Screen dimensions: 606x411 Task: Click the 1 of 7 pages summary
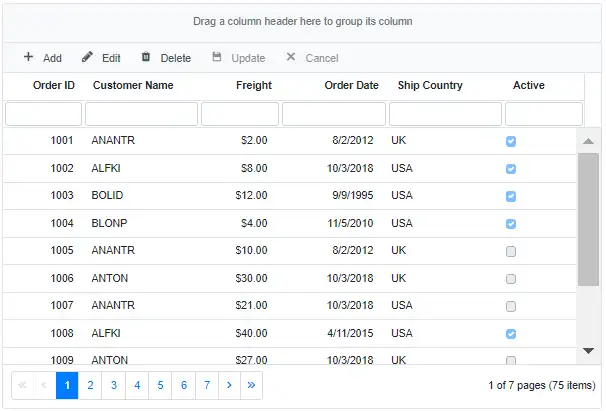(x=542, y=385)
